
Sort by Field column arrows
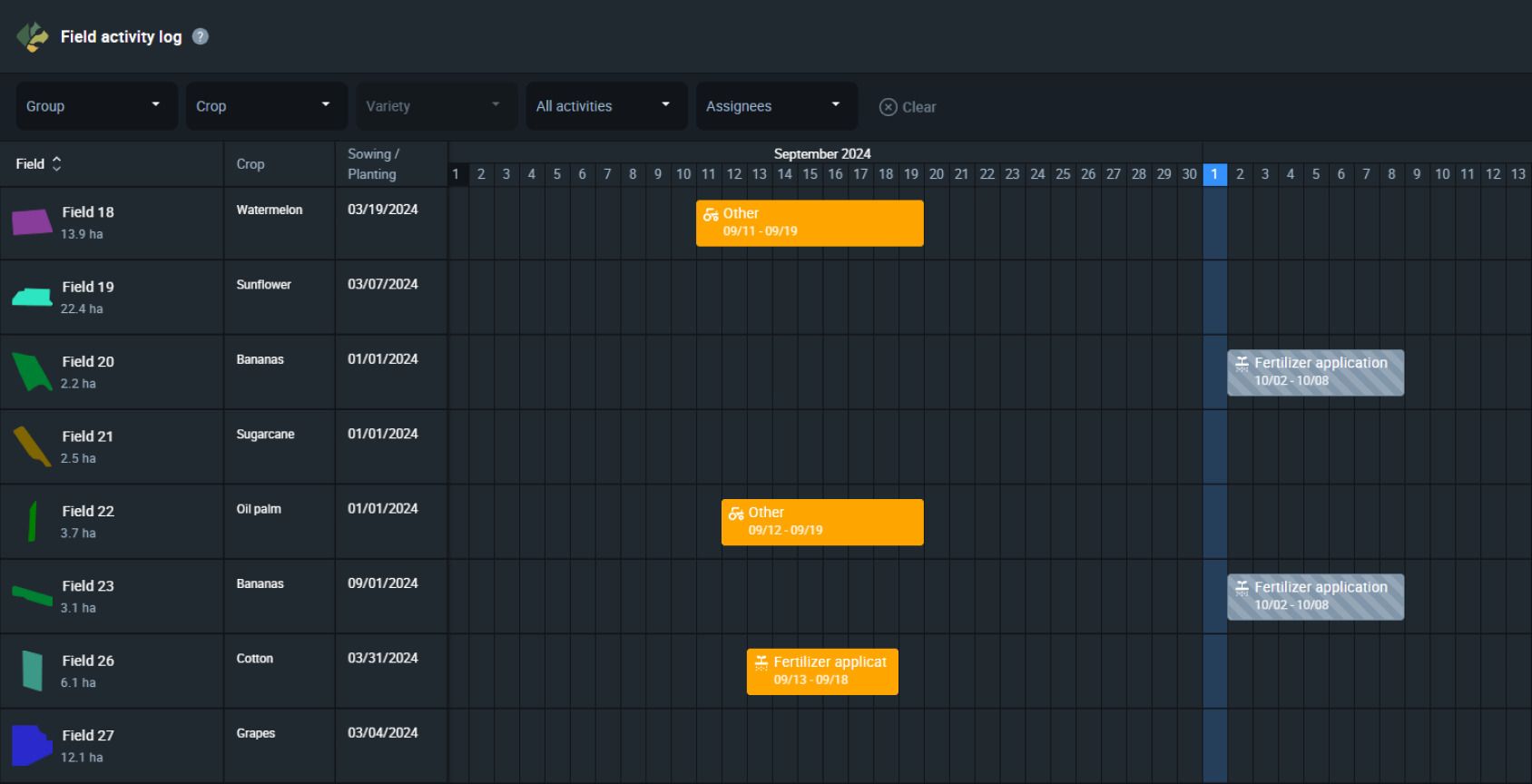[56, 164]
